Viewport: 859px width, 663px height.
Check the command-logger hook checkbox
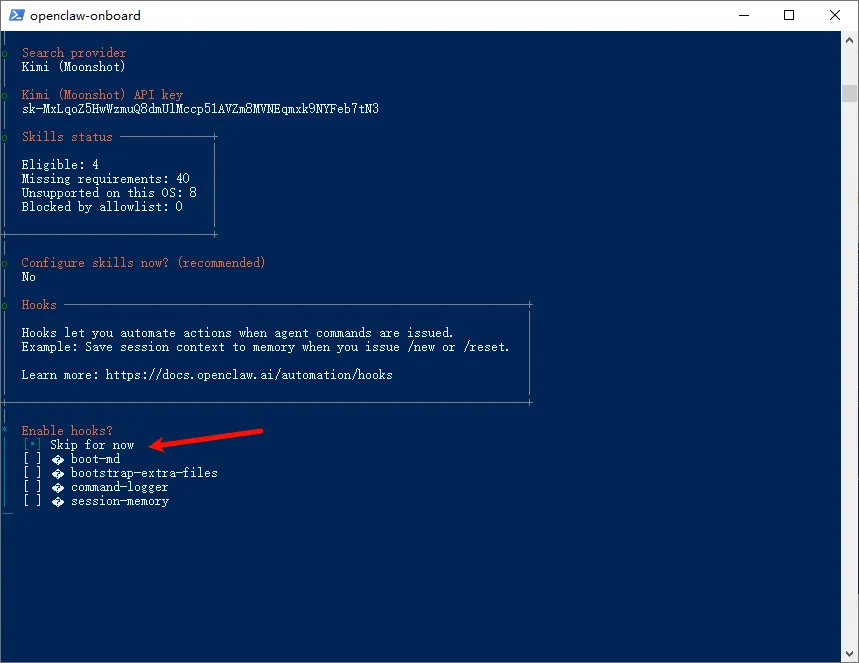point(32,487)
